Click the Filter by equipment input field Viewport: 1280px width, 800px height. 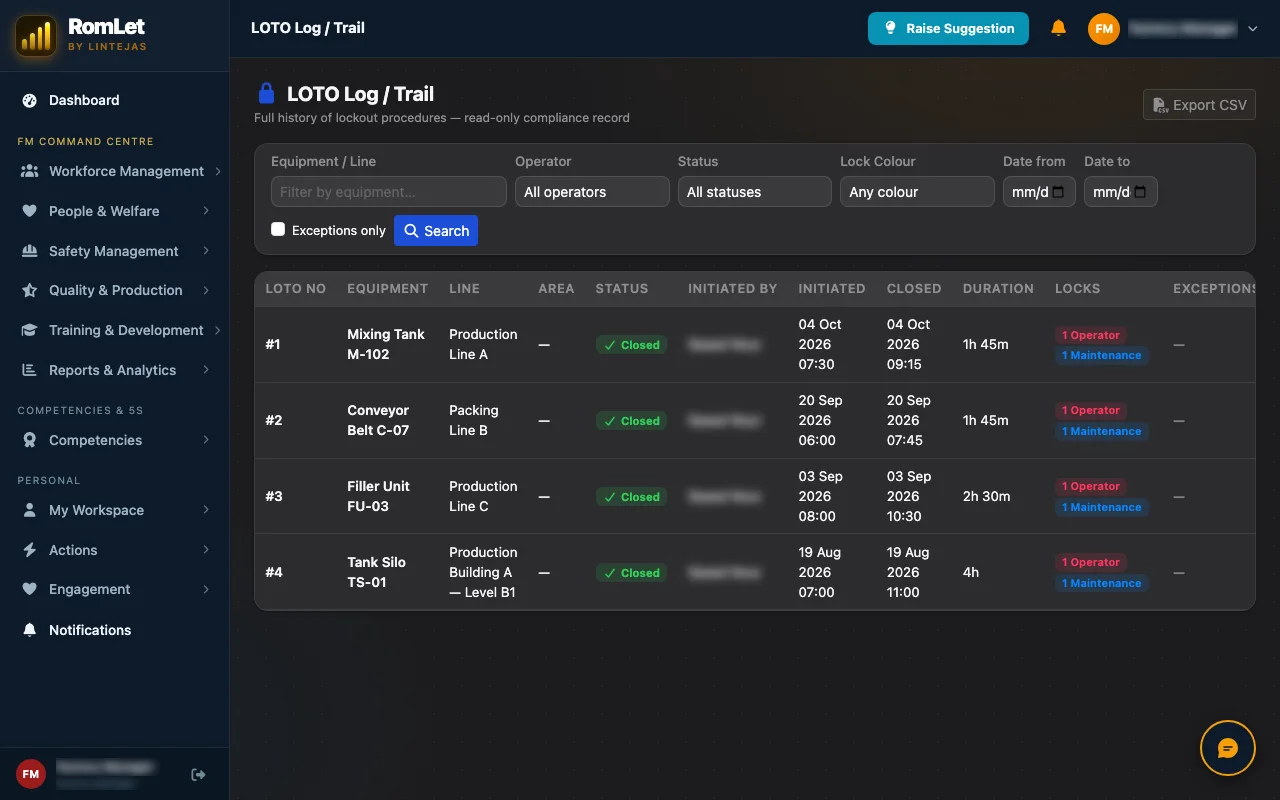tap(389, 192)
